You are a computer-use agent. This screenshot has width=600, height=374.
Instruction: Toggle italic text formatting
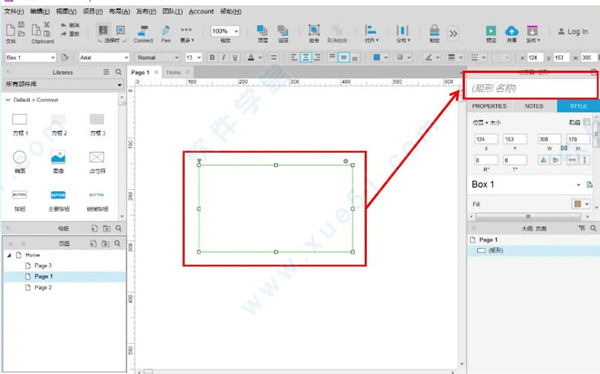tap(223, 57)
